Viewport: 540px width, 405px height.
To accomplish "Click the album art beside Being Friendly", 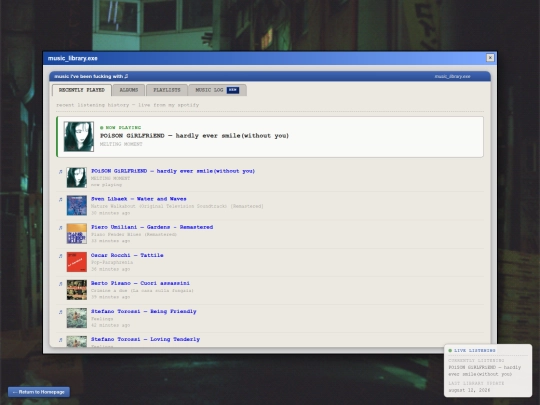I will click(77, 318).
